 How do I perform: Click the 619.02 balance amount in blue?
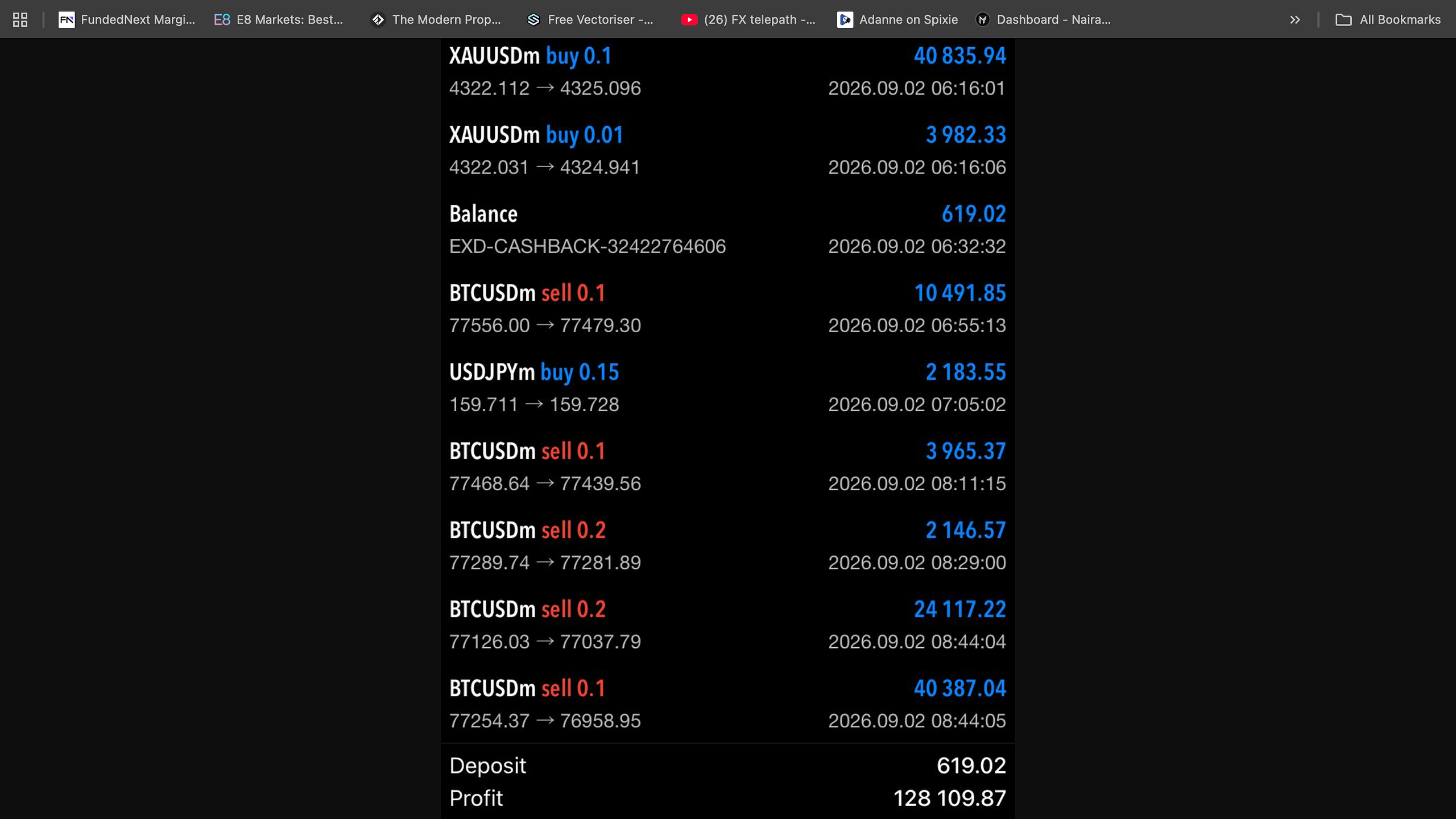point(974,214)
